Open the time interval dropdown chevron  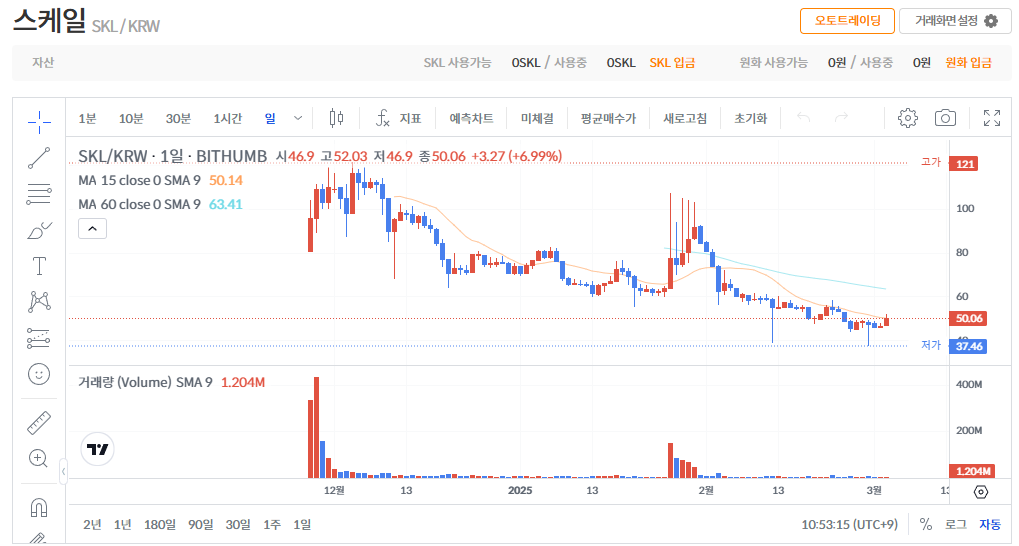tap(298, 118)
